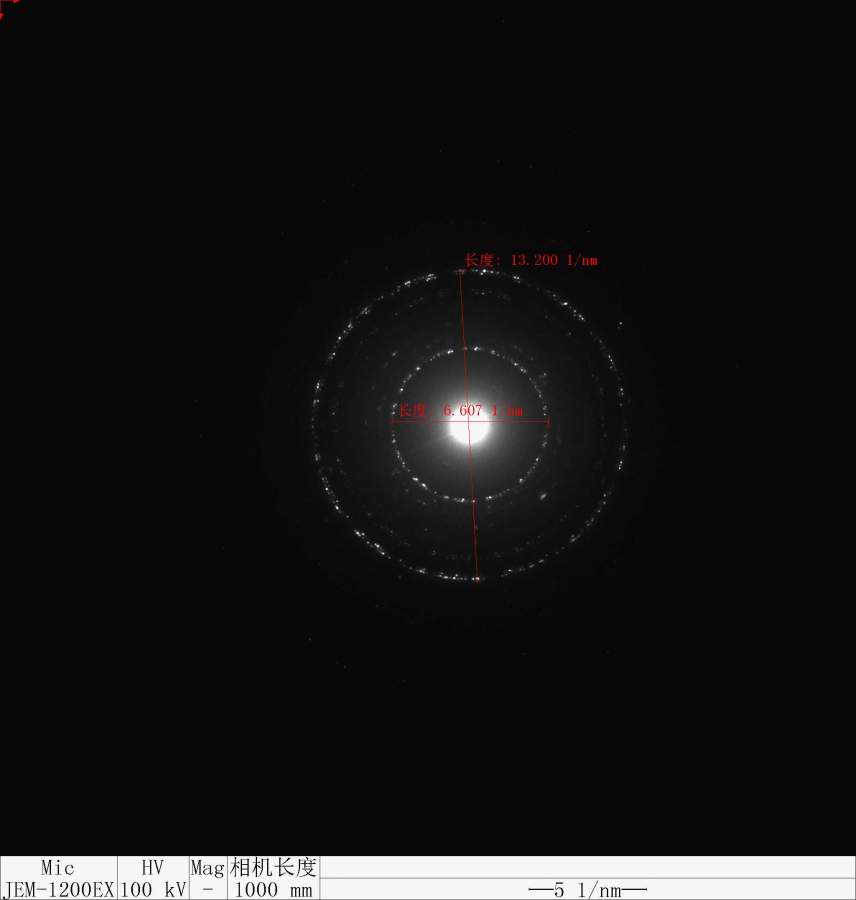Viewport: 856px width, 900px height.
Task: Click the JEM-1200EX microscope model text
Action: [60, 890]
